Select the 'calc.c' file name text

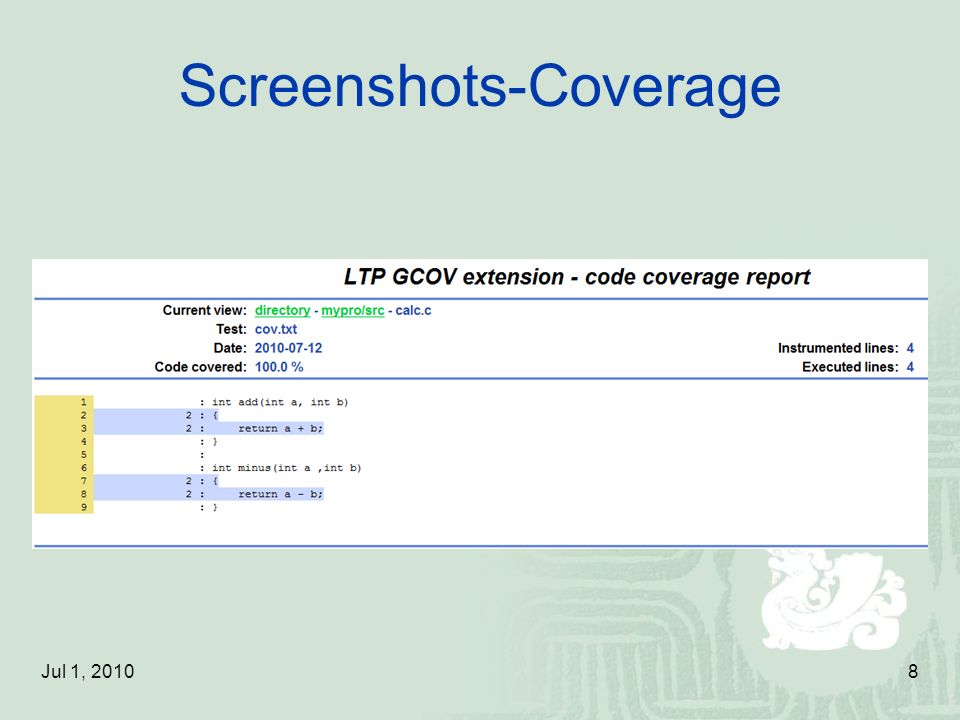tap(413, 310)
